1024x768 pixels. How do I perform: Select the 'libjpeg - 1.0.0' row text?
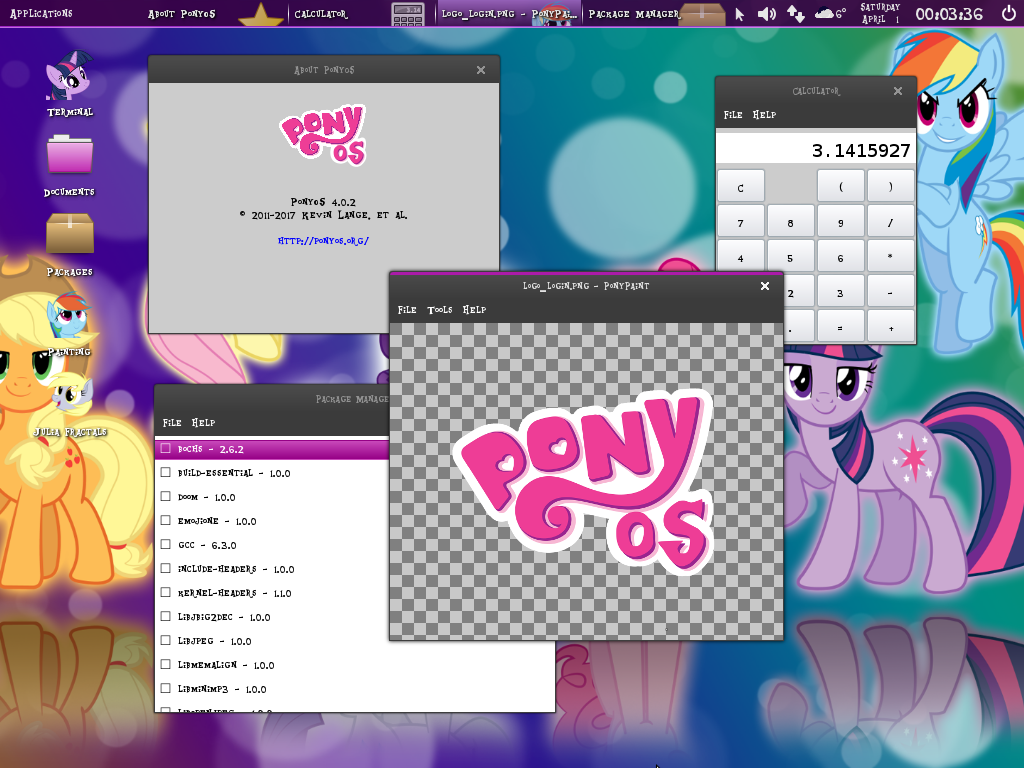pyautogui.click(x=214, y=641)
